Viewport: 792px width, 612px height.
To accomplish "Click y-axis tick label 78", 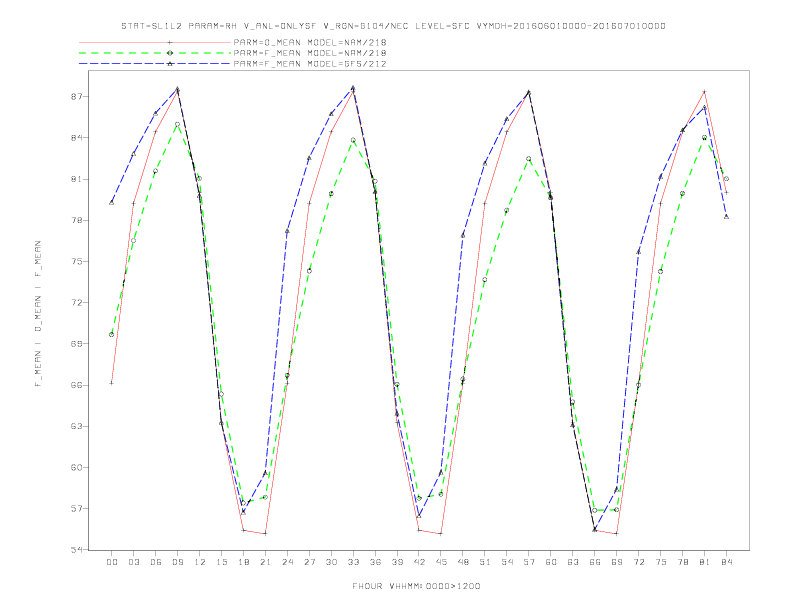I will (77, 220).
